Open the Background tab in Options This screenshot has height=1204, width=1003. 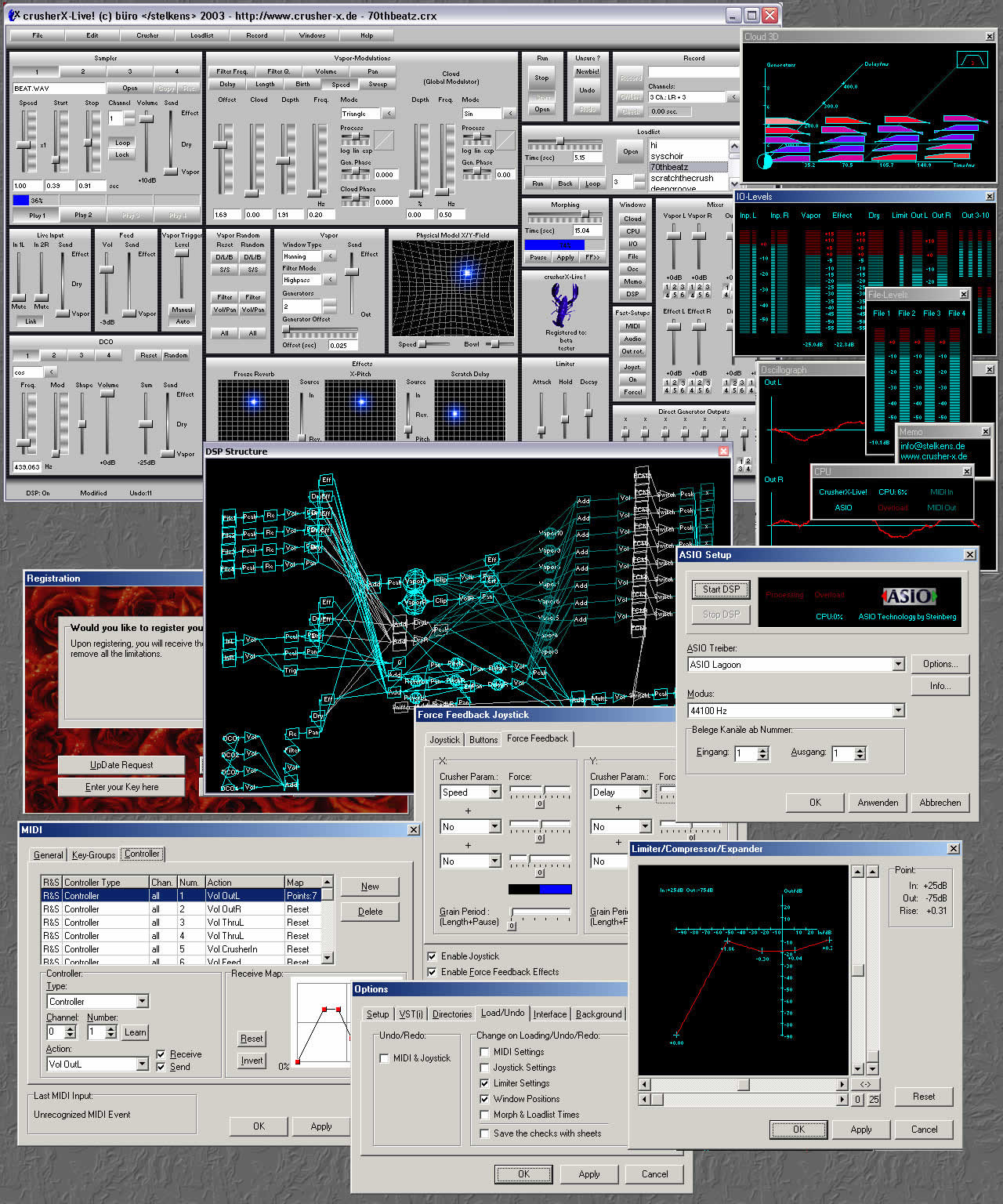599,1014
